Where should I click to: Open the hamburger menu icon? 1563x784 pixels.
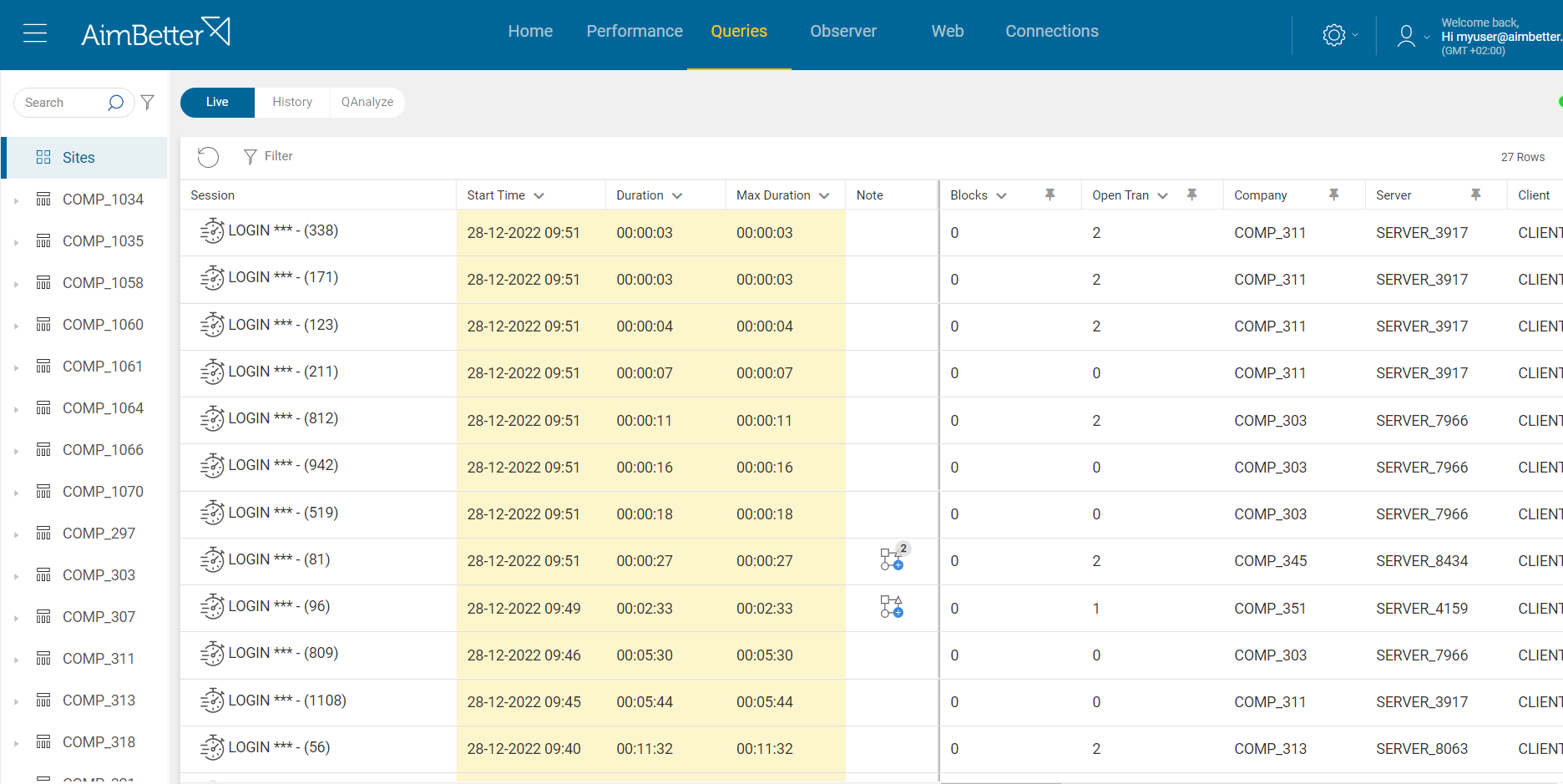35,33
